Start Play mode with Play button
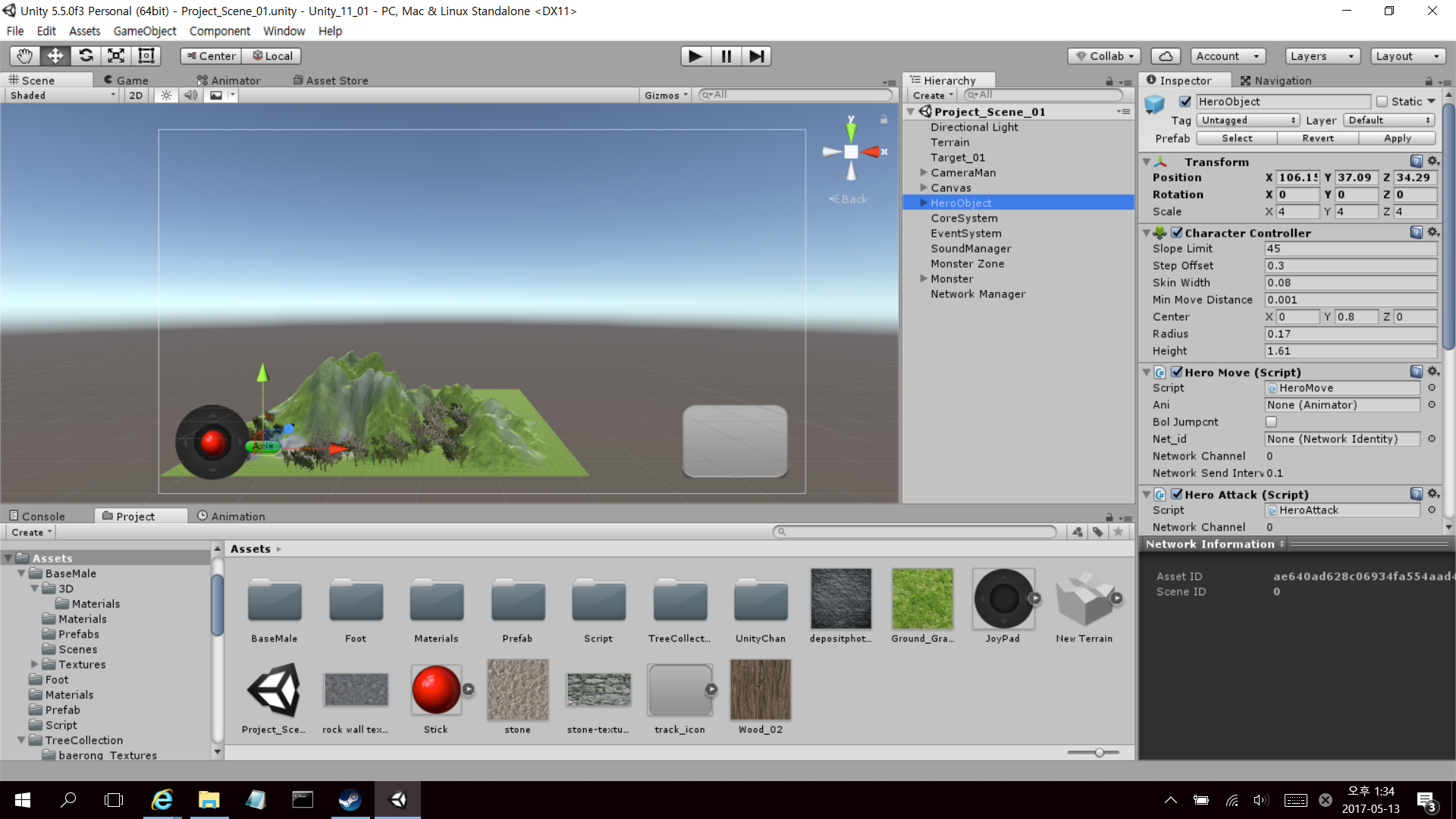Screen dimensions: 1456x819 (x=695, y=56)
